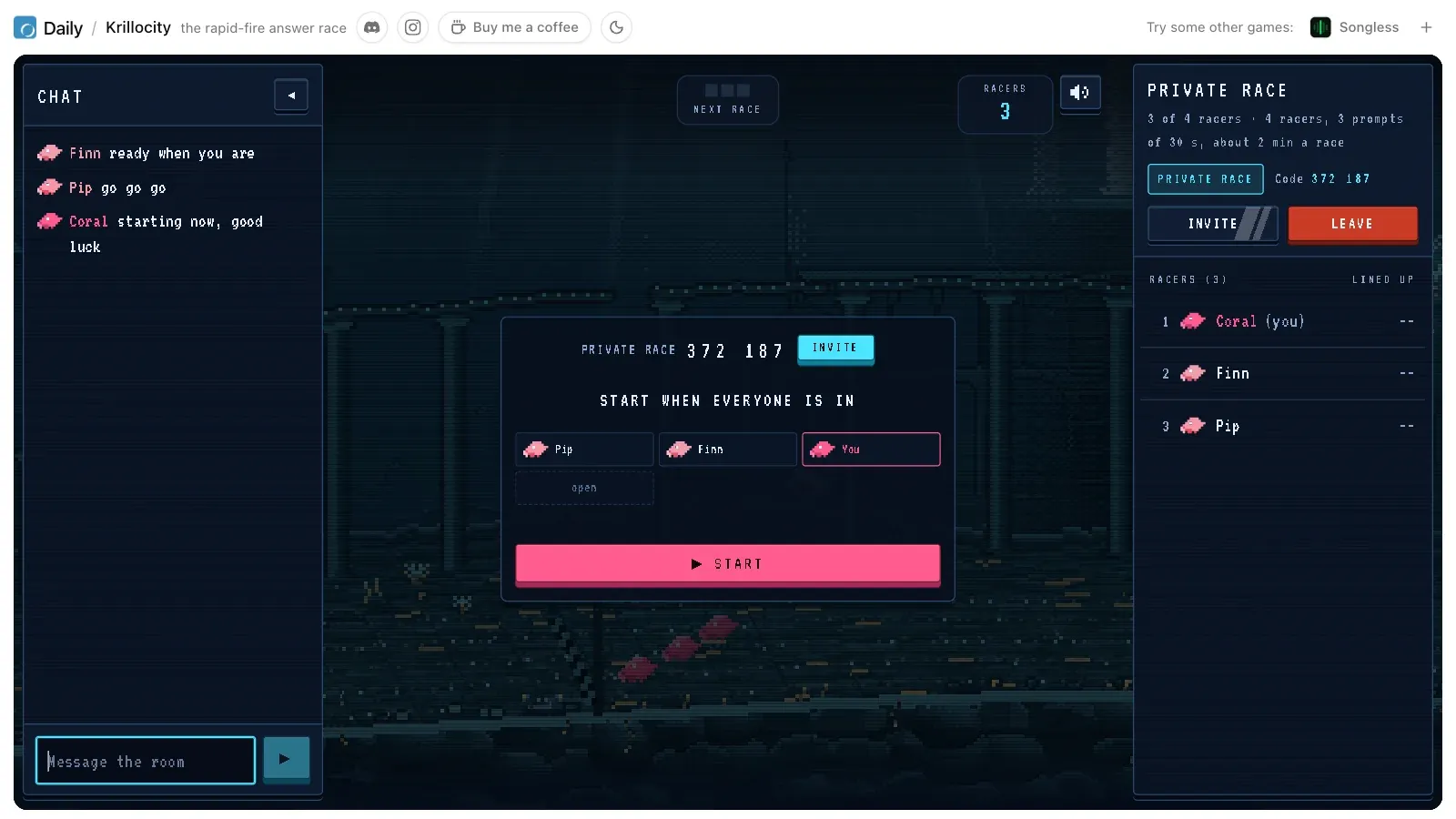Screen dimensions: 1456x819
Task: Click the cyan INVITE button in lobby
Action: click(x=835, y=348)
